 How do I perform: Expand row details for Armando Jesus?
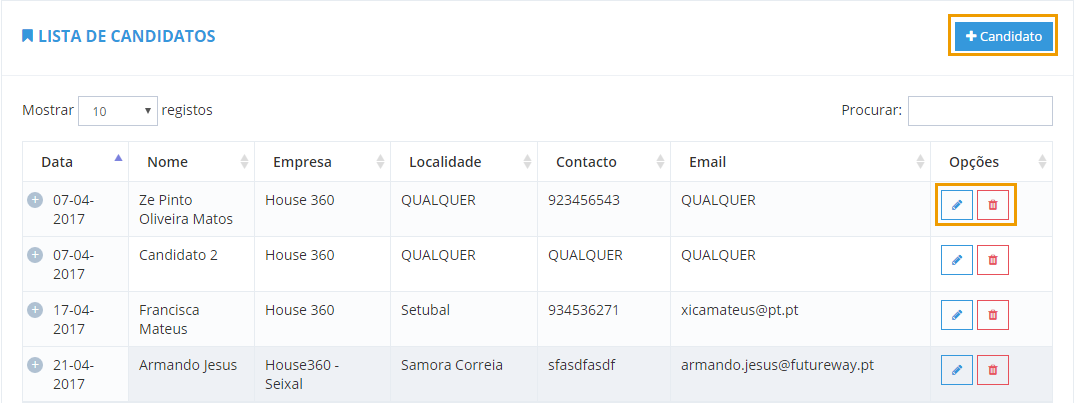click(34, 365)
